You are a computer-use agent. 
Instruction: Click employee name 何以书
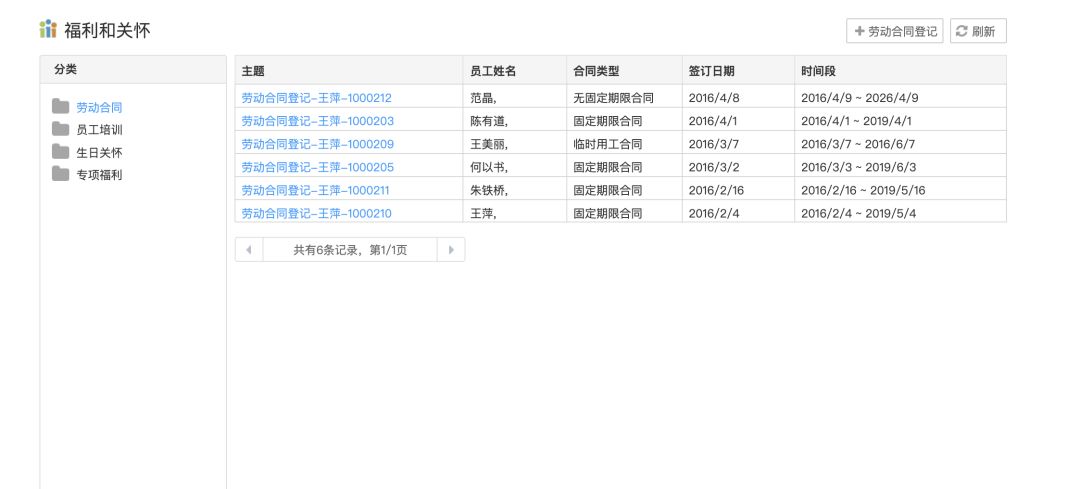point(489,167)
